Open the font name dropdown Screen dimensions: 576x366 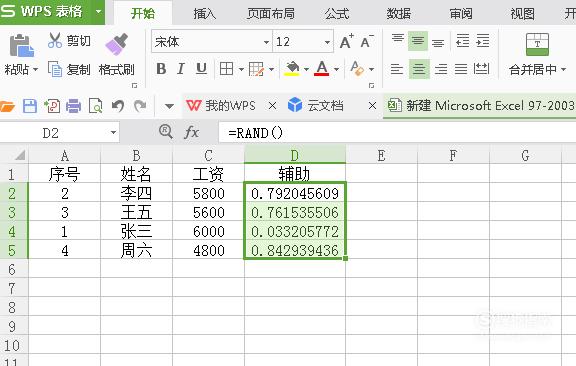point(266,42)
